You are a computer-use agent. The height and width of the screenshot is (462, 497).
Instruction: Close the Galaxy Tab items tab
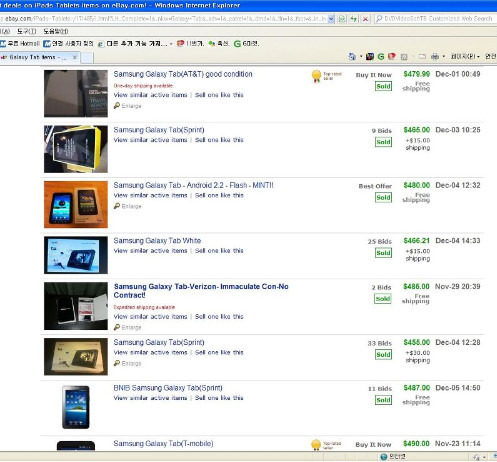pos(75,57)
